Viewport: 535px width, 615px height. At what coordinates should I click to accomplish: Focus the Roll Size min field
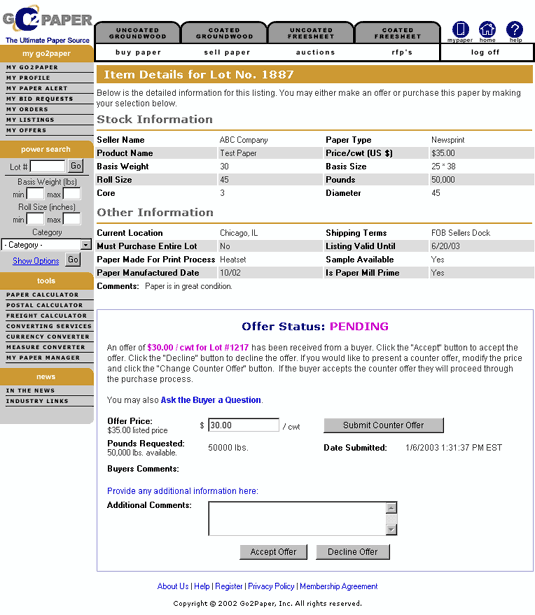(35, 219)
